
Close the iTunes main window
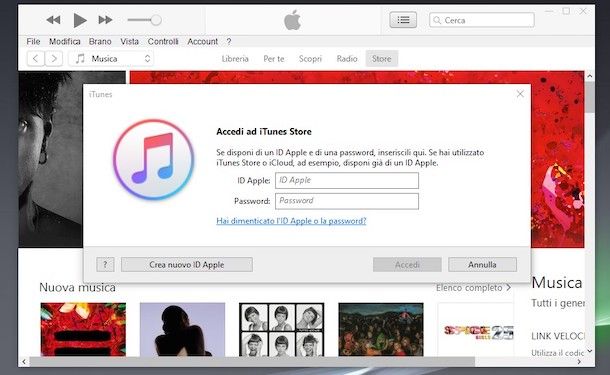pyautogui.click(x=583, y=11)
